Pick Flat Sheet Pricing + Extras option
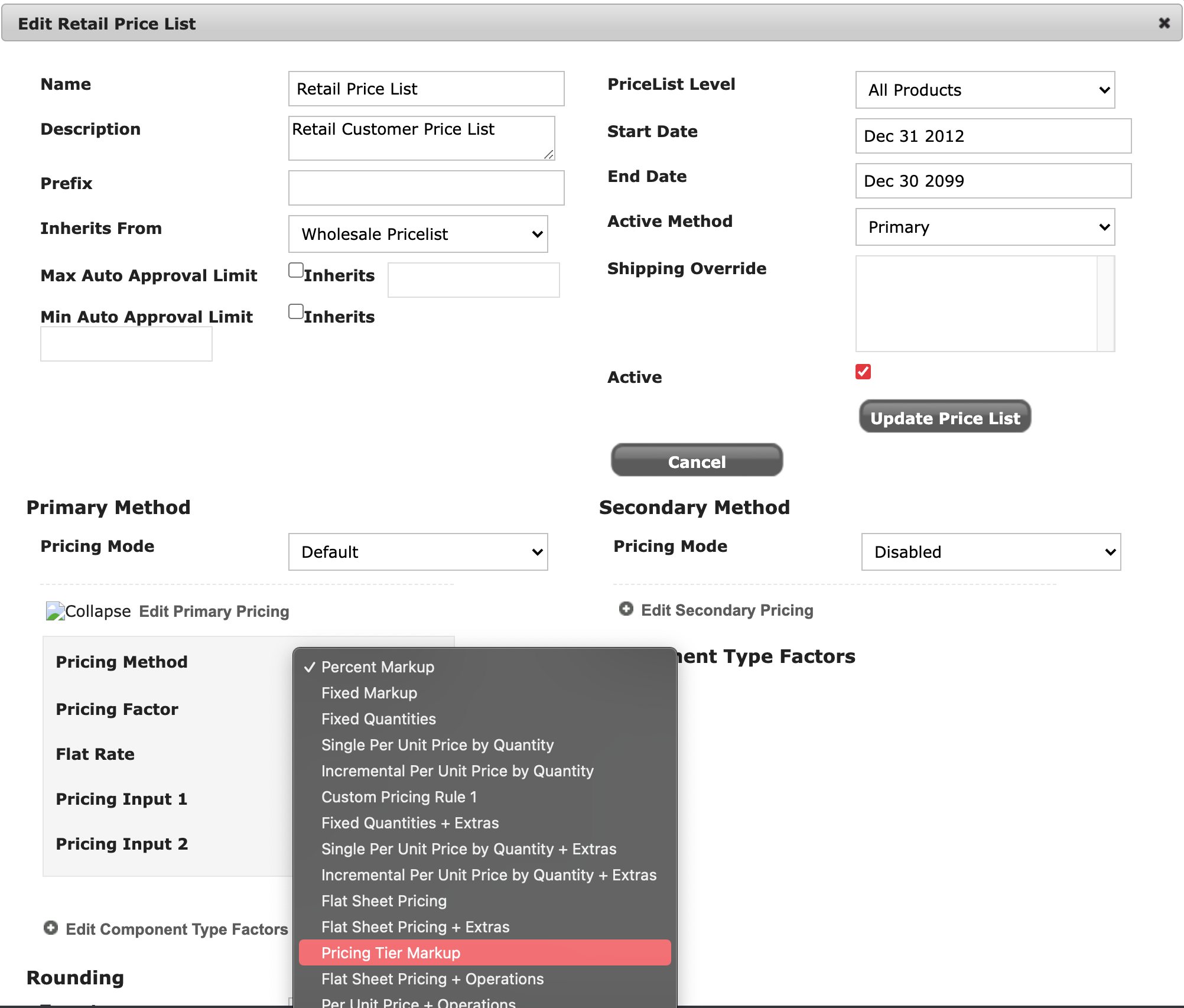The height and width of the screenshot is (1008, 1184). (415, 927)
